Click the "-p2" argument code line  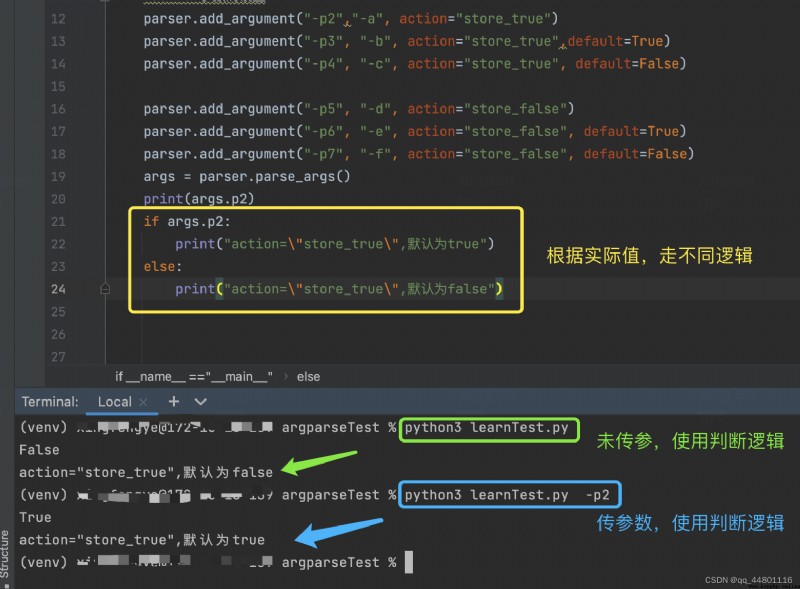351,19
